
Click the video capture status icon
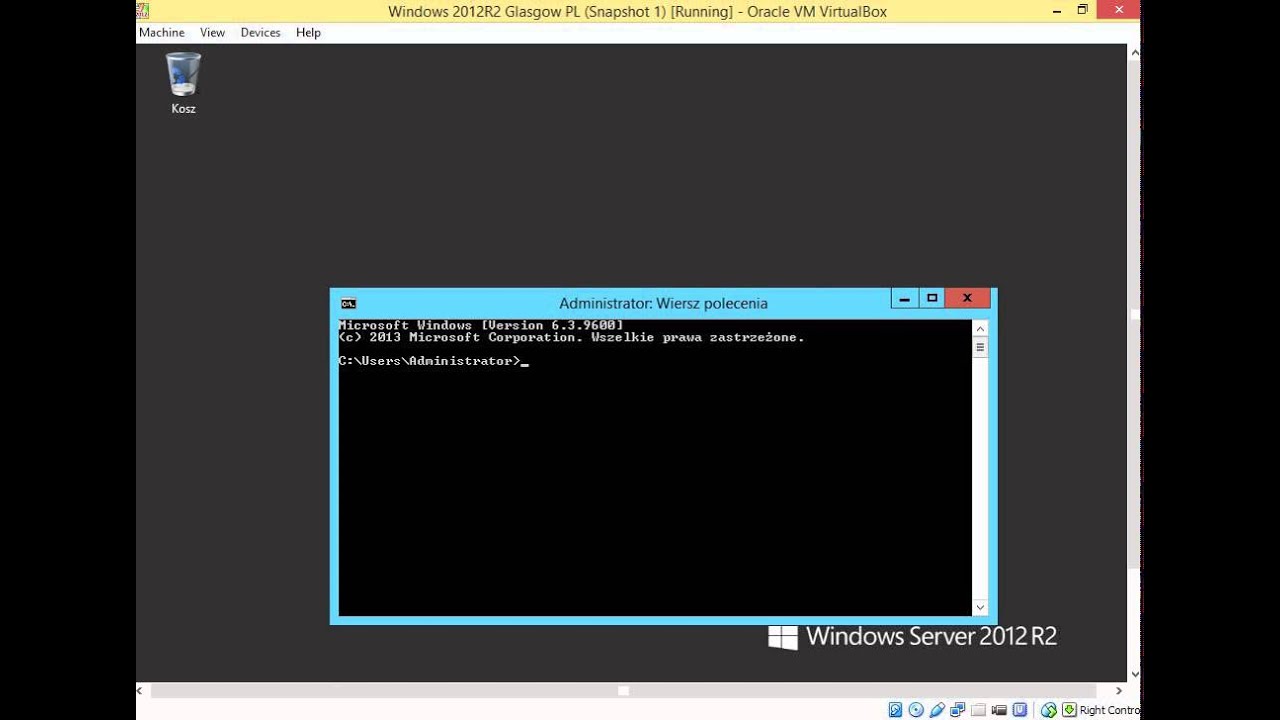click(999, 710)
